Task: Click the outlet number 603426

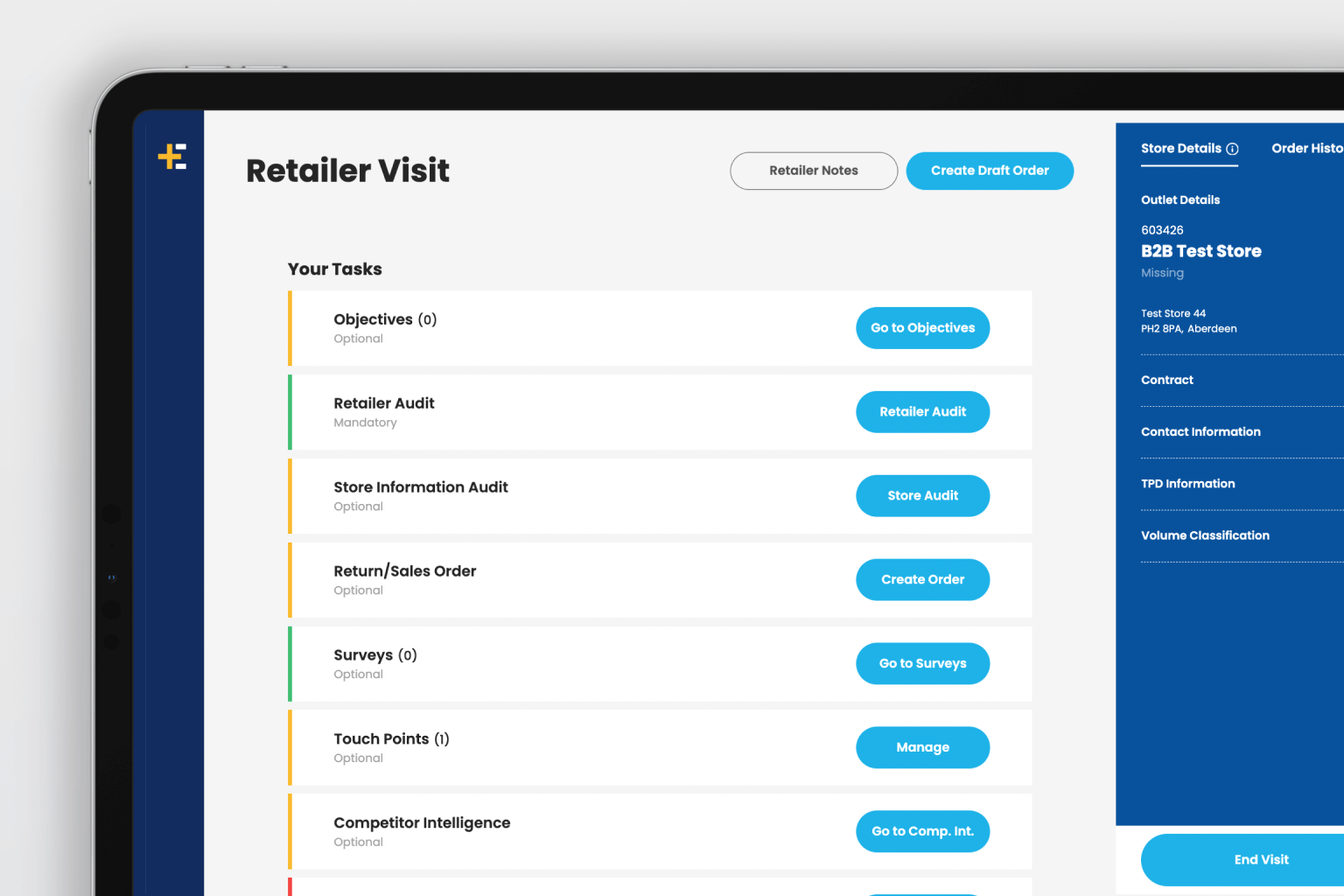Action: 1162,230
